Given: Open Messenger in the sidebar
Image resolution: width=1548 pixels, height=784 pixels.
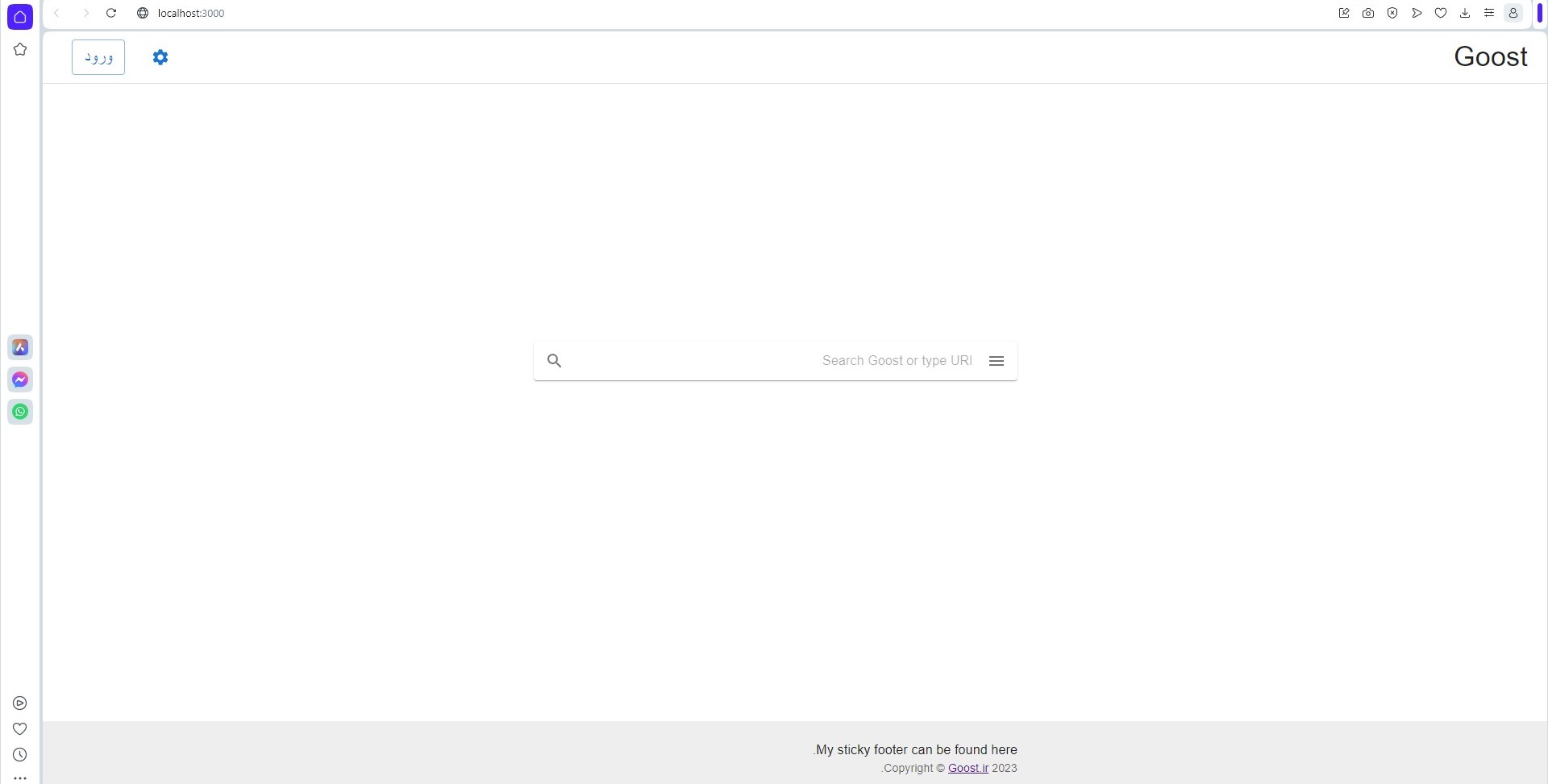Looking at the screenshot, I should tap(20, 380).
